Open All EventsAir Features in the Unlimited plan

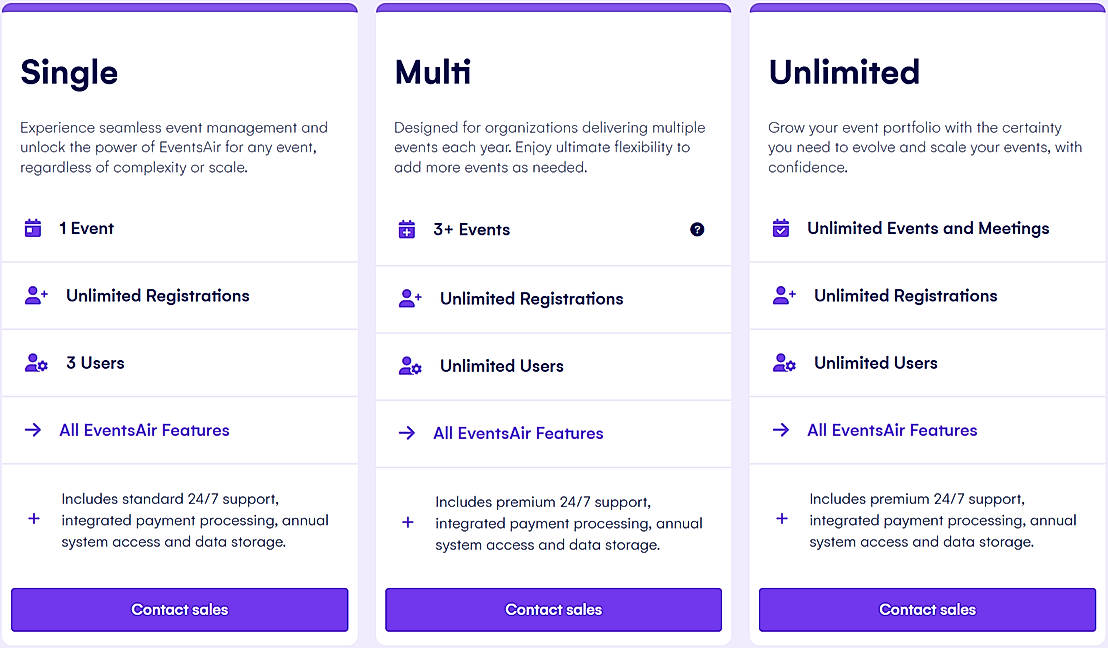click(x=892, y=430)
